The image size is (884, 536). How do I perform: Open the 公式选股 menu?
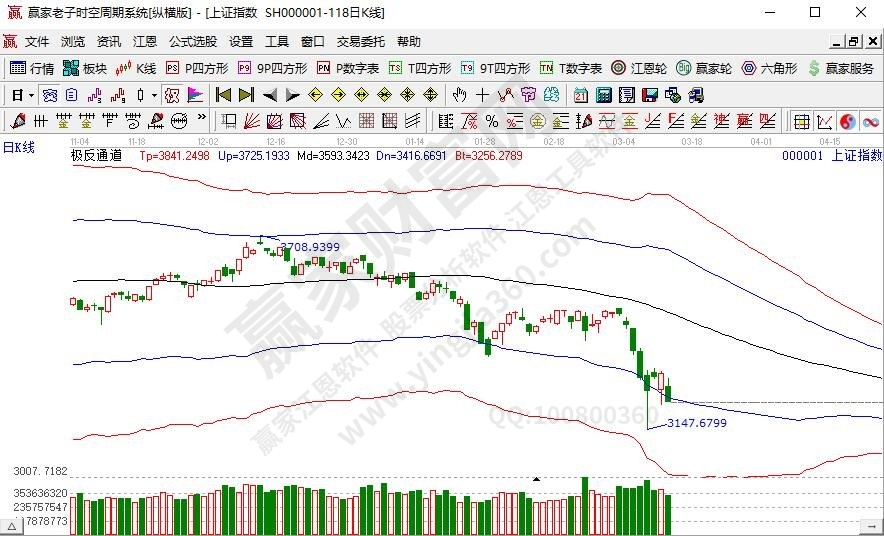193,42
